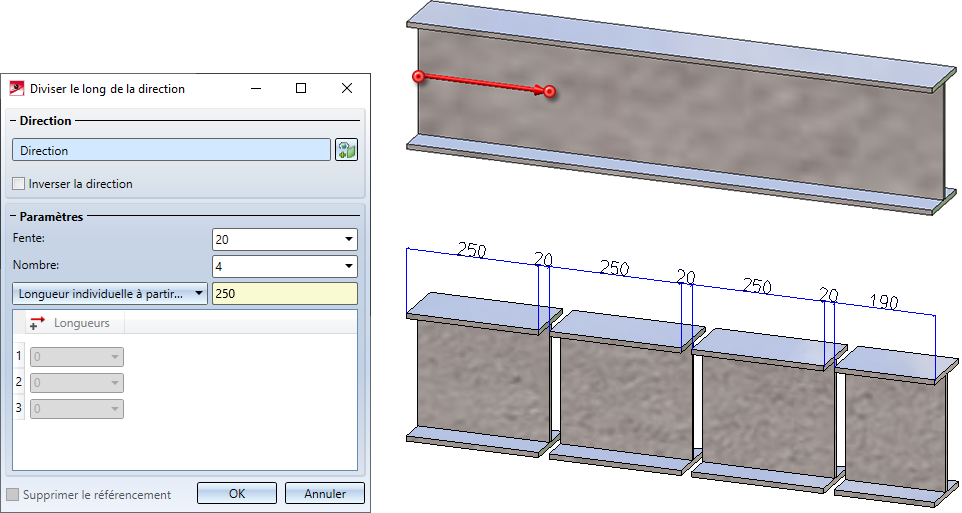
Task: Click the dialog title bar app icon
Action: (17, 88)
